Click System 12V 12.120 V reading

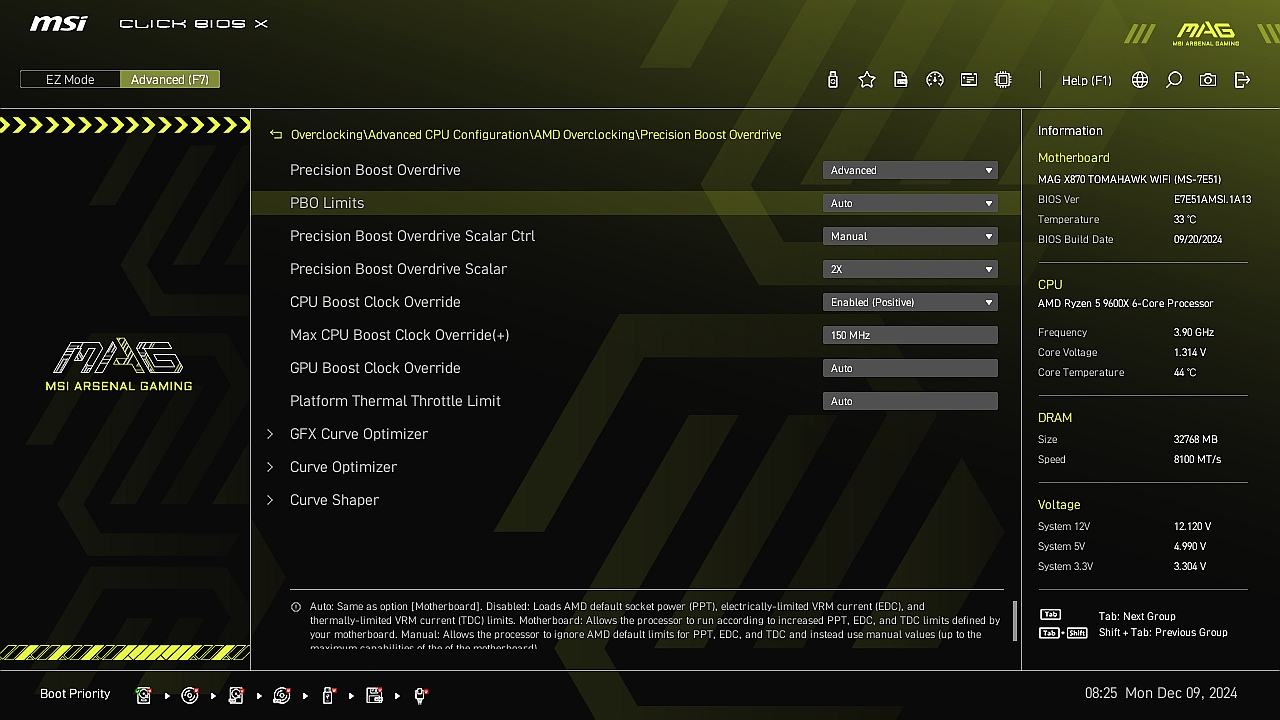tap(1192, 526)
